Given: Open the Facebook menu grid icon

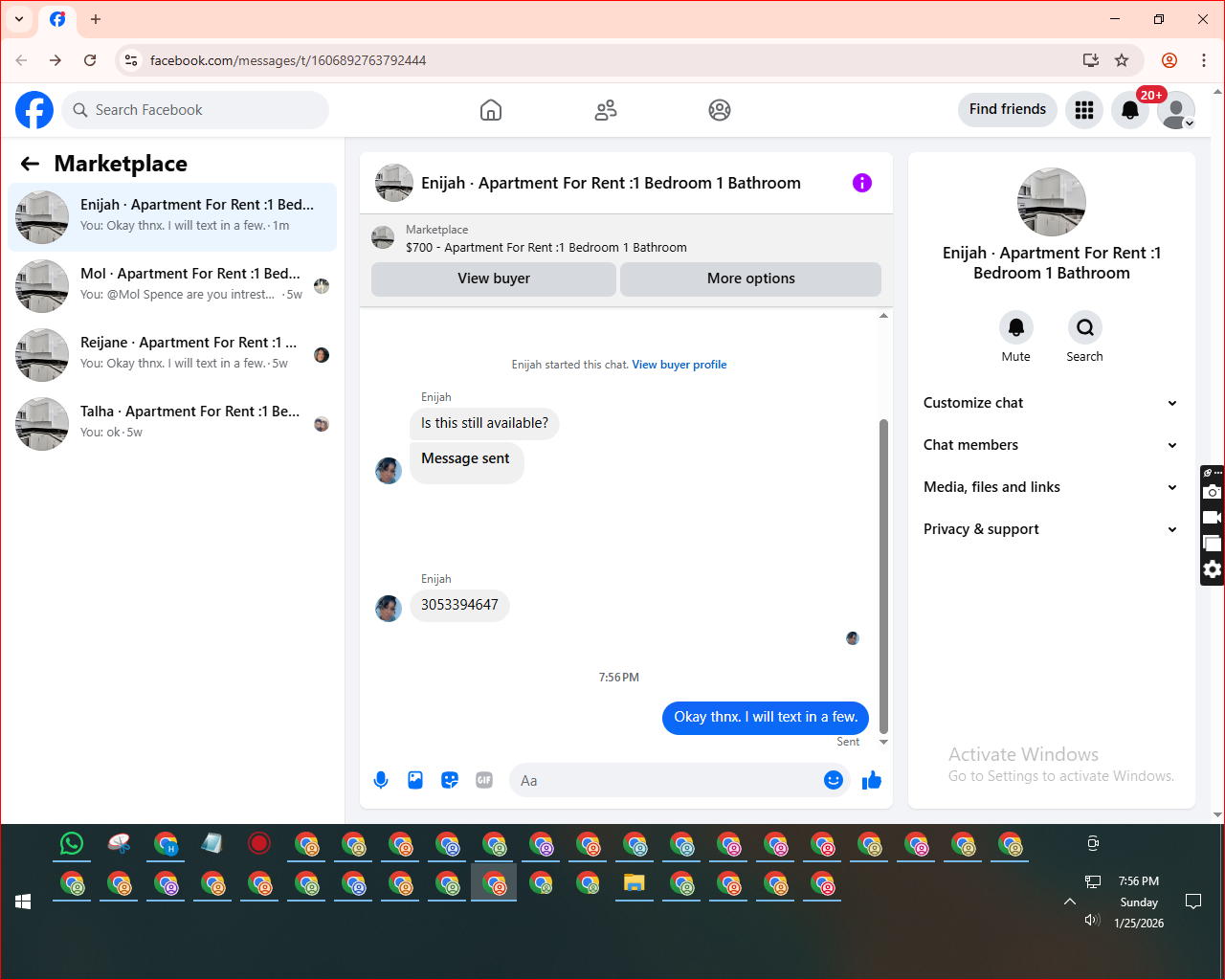Looking at the screenshot, I should click(1084, 110).
